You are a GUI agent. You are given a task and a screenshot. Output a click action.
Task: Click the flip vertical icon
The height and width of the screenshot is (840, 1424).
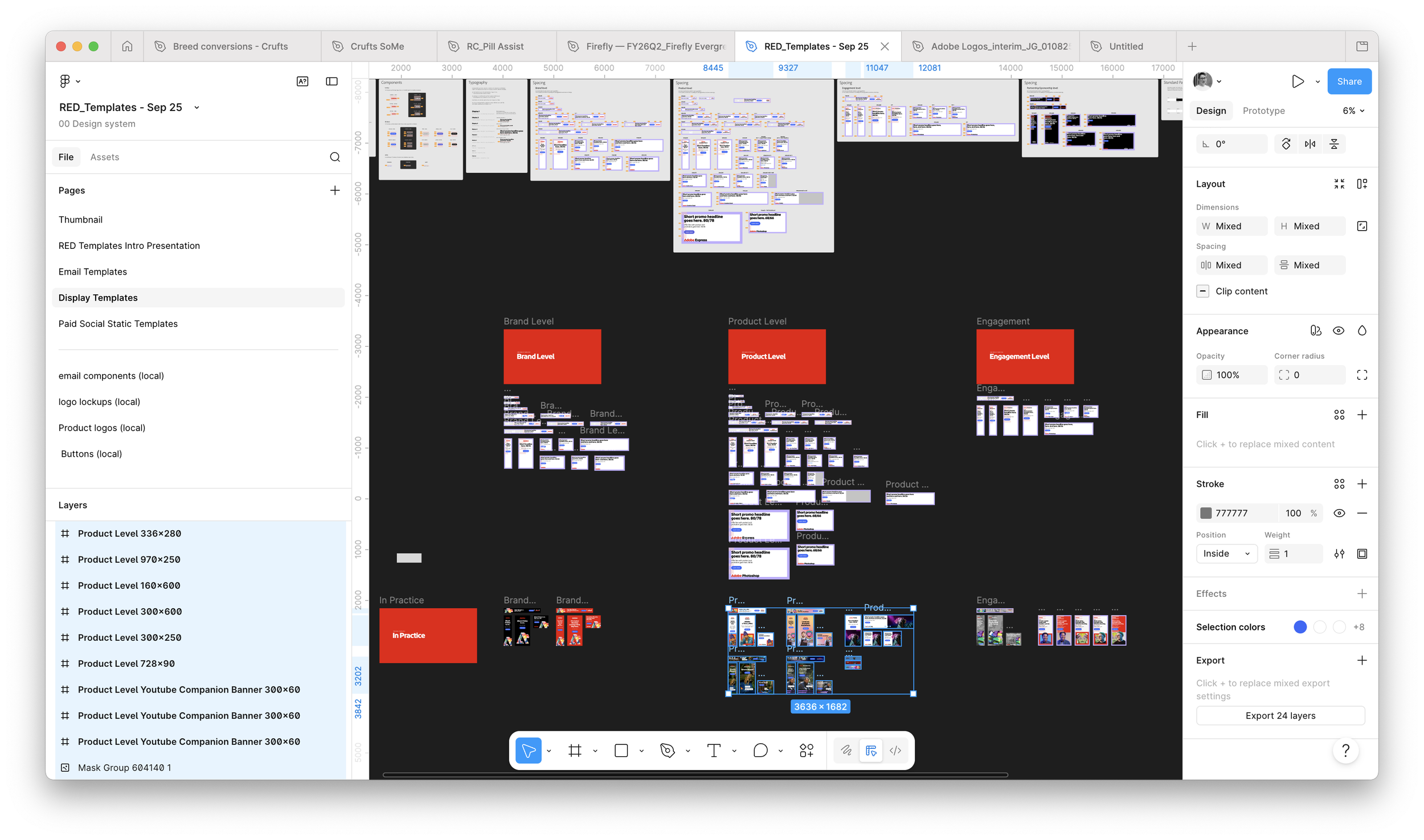[1334, 144]
